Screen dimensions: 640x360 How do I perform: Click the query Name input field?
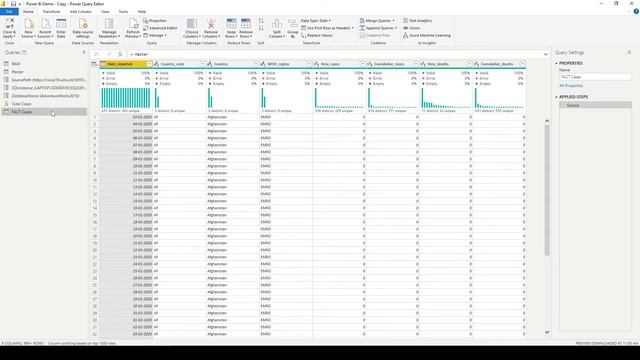click(x=595, y=77)
